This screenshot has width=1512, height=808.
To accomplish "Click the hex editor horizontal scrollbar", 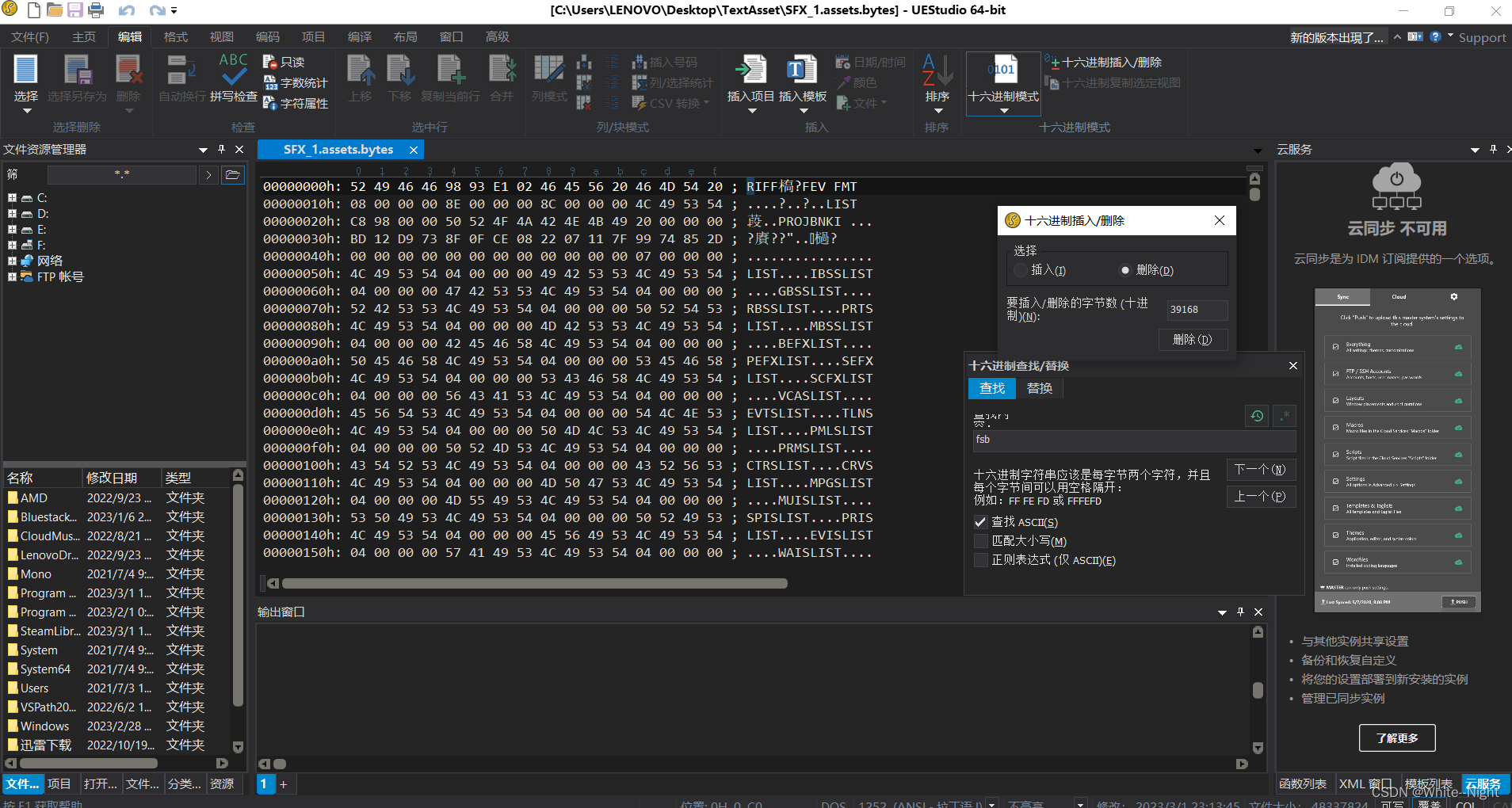I will pyautogui.click(x=534, y=583).
